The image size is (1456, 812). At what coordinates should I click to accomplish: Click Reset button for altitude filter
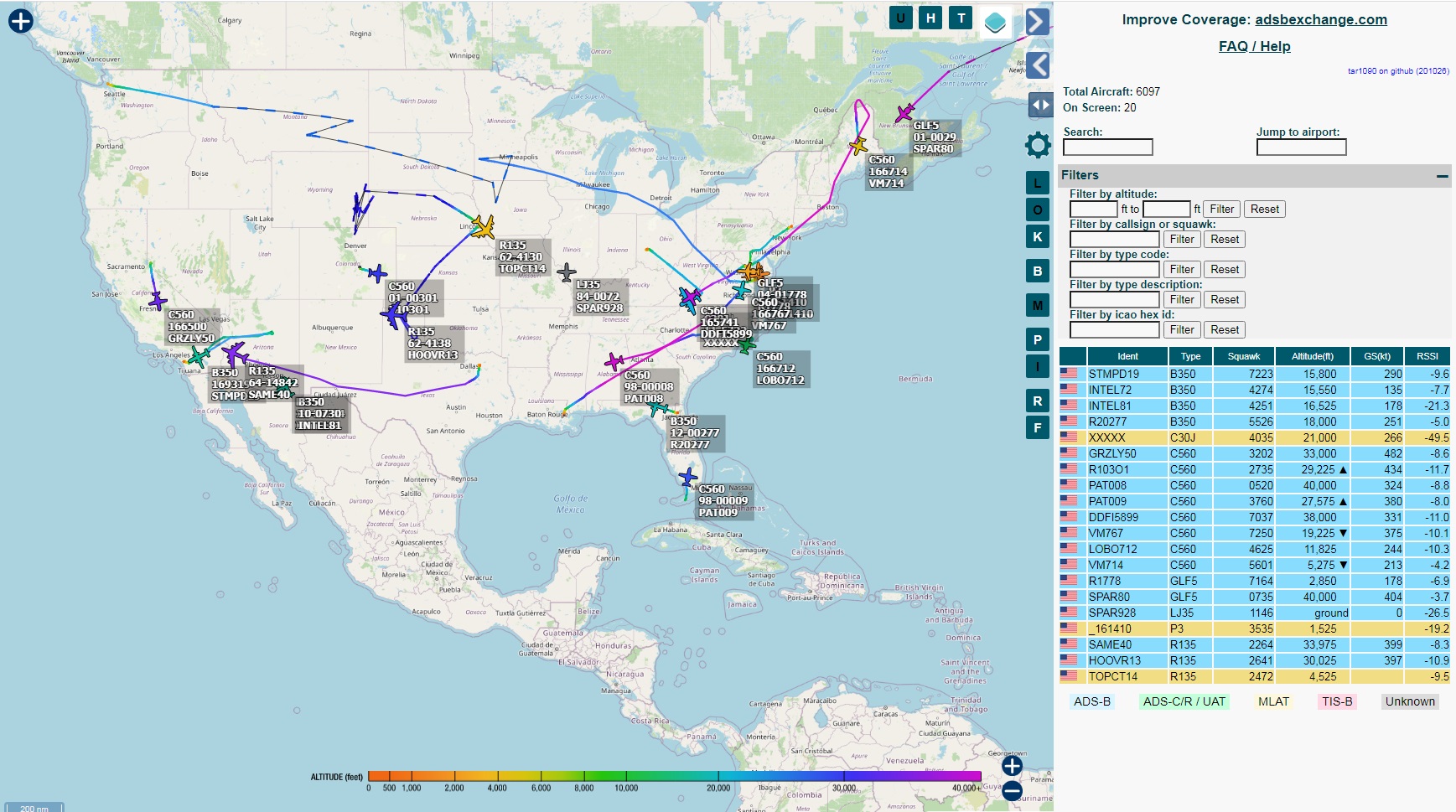[1265, 209]
